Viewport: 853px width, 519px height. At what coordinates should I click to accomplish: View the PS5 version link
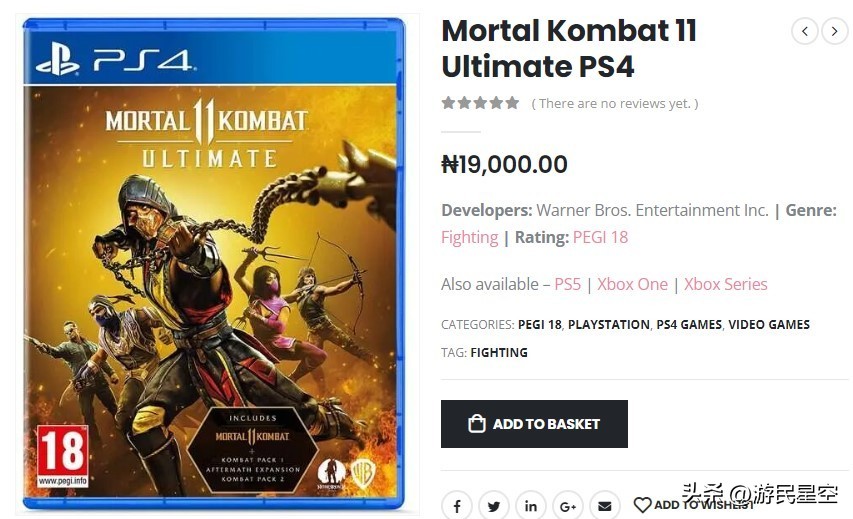(567, 284)
